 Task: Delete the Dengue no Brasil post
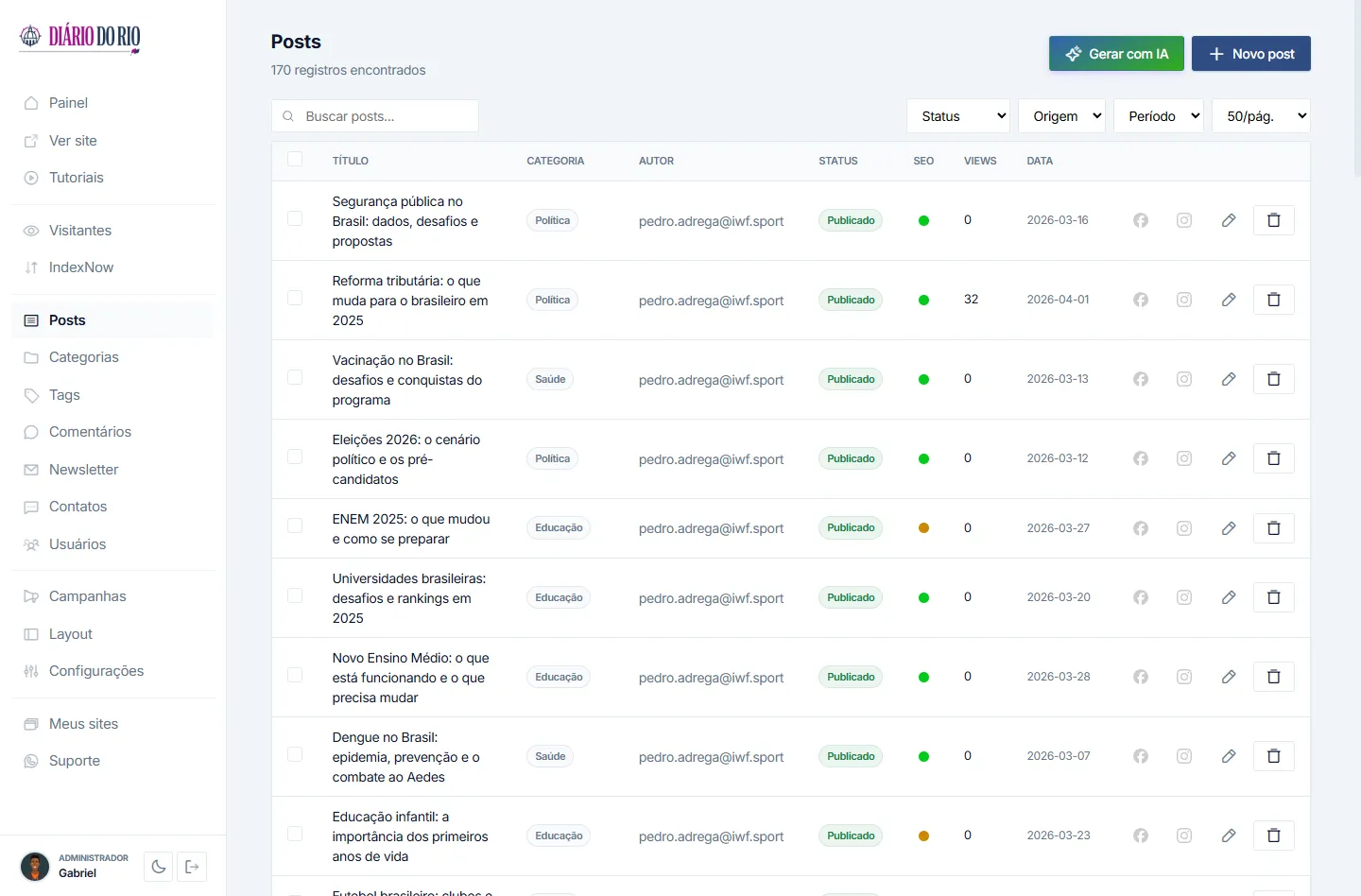coord(1274,756)
